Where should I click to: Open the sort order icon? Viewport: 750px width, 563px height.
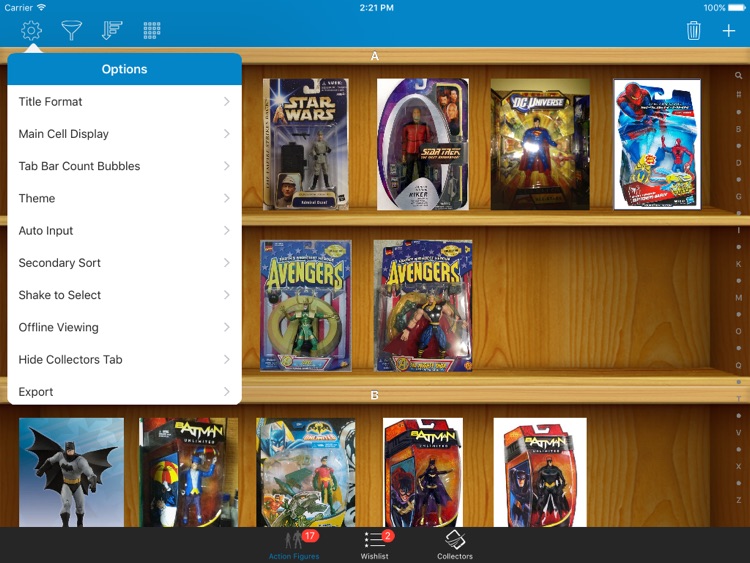(112, 31)
